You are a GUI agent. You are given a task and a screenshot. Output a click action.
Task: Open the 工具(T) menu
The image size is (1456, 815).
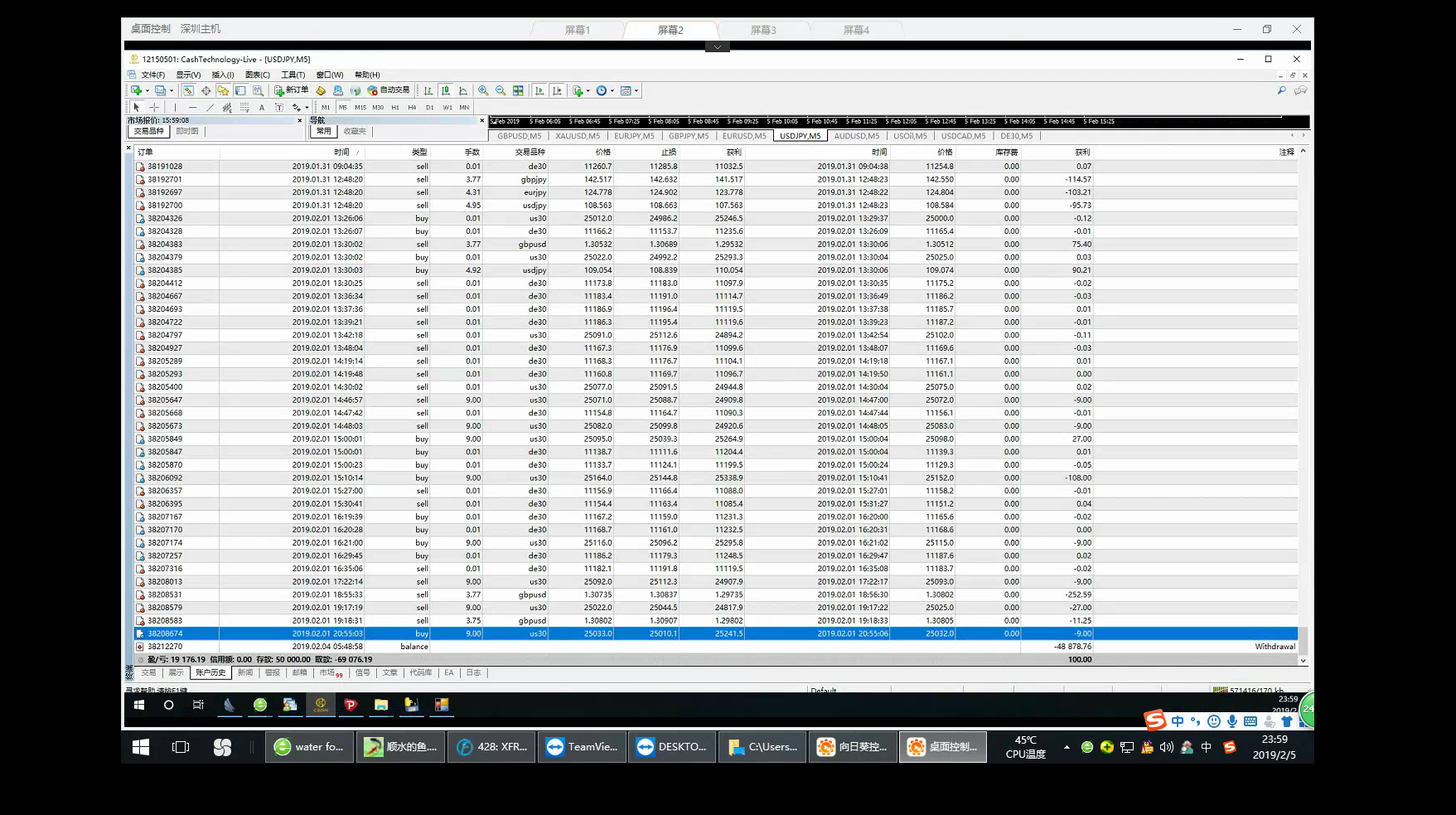(293, 75)
